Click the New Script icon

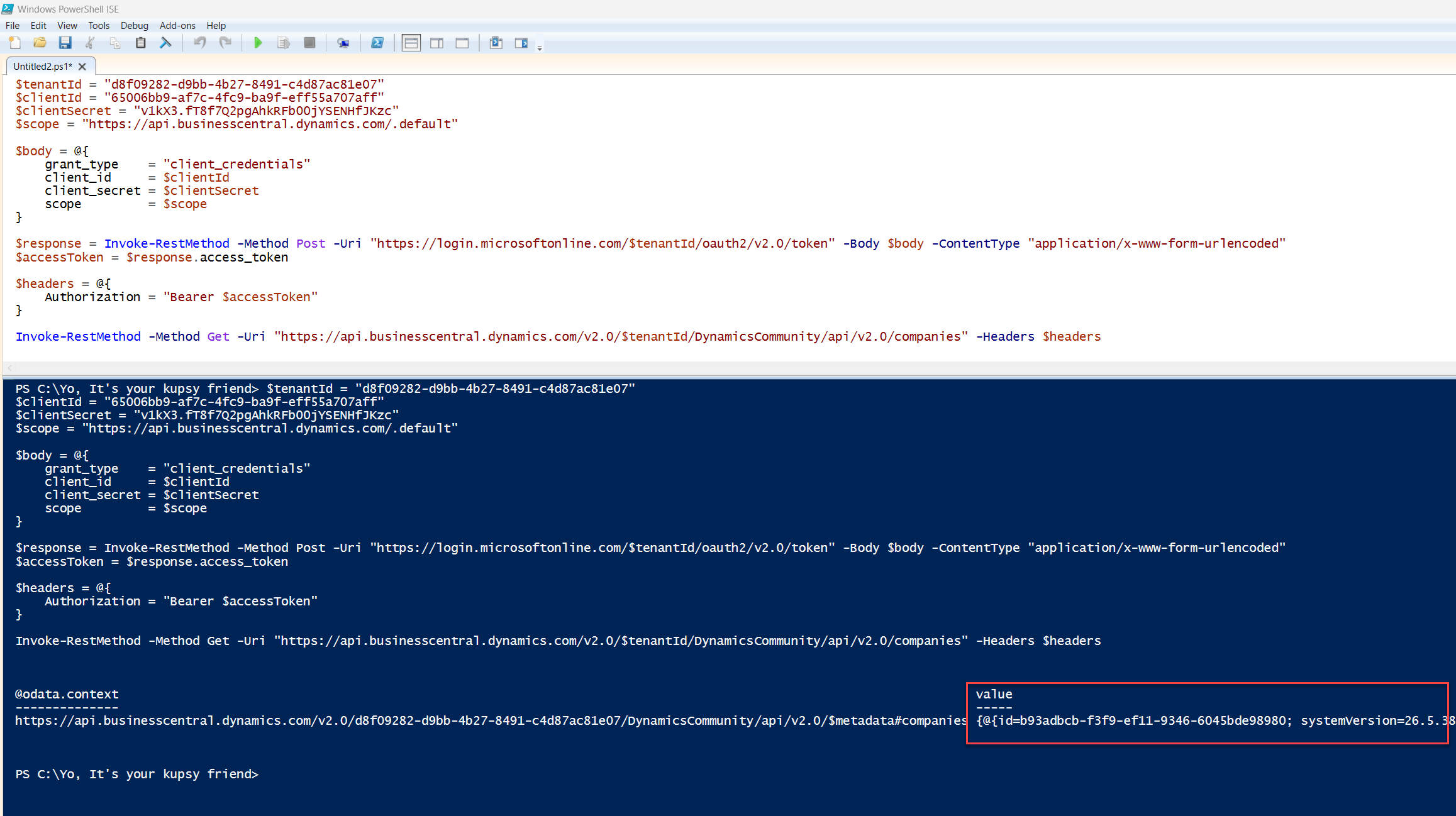click(14, 43)
